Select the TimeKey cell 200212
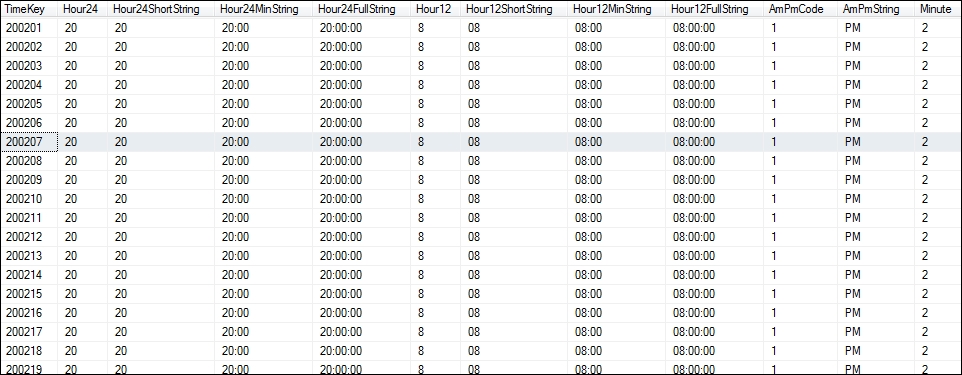The image size is (962, 375). point(29,237)
